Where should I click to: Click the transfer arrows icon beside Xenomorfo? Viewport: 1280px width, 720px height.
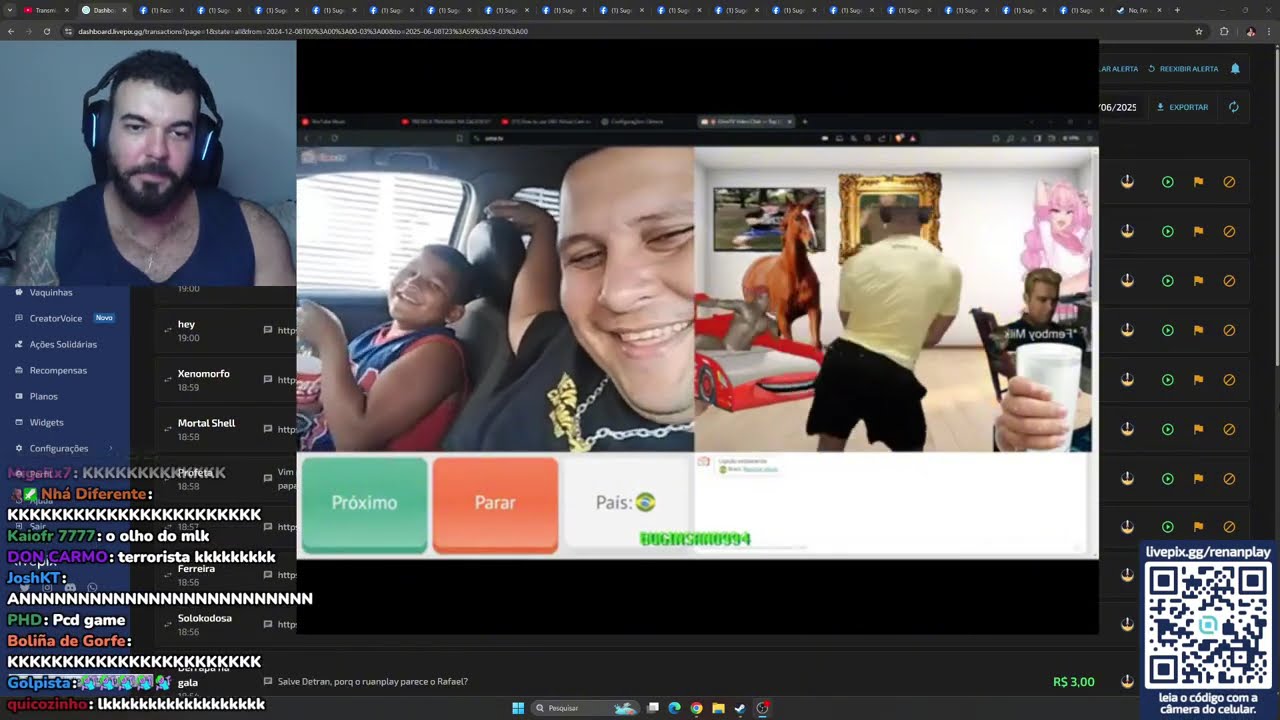[x=168, y=380]
